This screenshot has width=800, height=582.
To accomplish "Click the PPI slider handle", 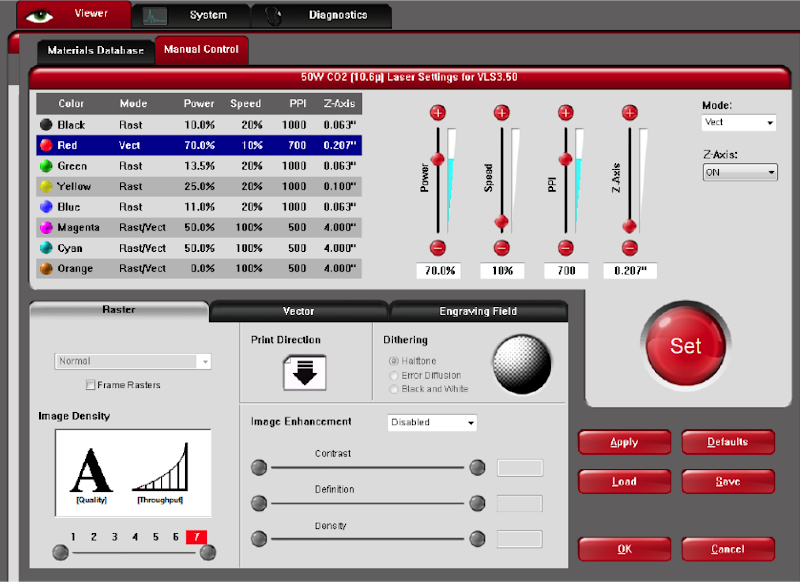I will point(565,159).
